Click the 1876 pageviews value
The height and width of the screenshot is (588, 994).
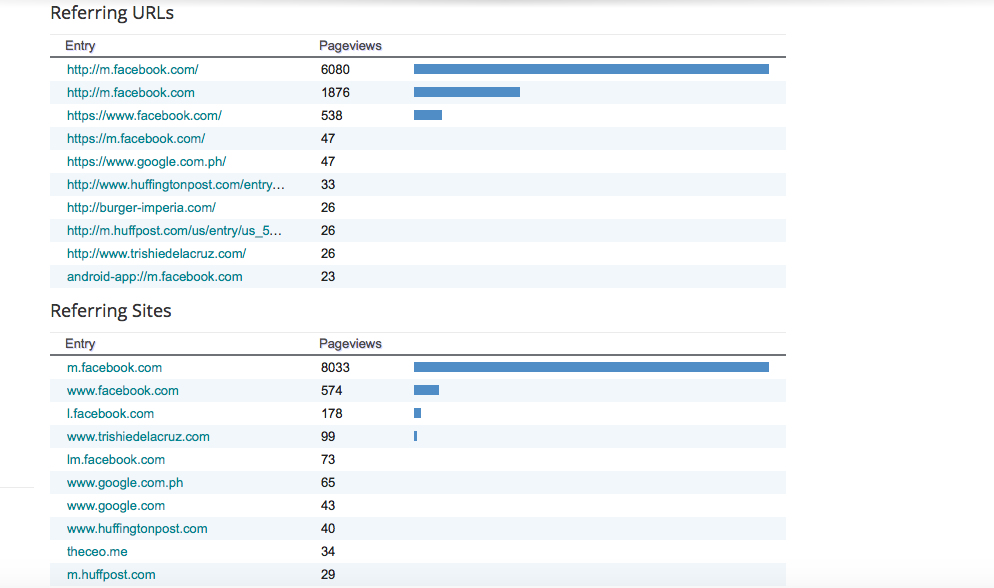pos(335,93)
